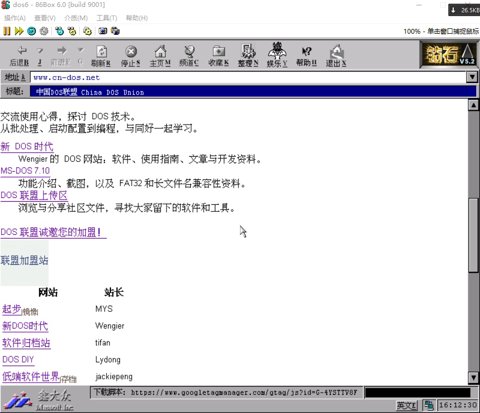The height and width of the screenshot is (413, 480).
Task: Click the 86Box screenshot camera icon
Action: click(103, 31)
